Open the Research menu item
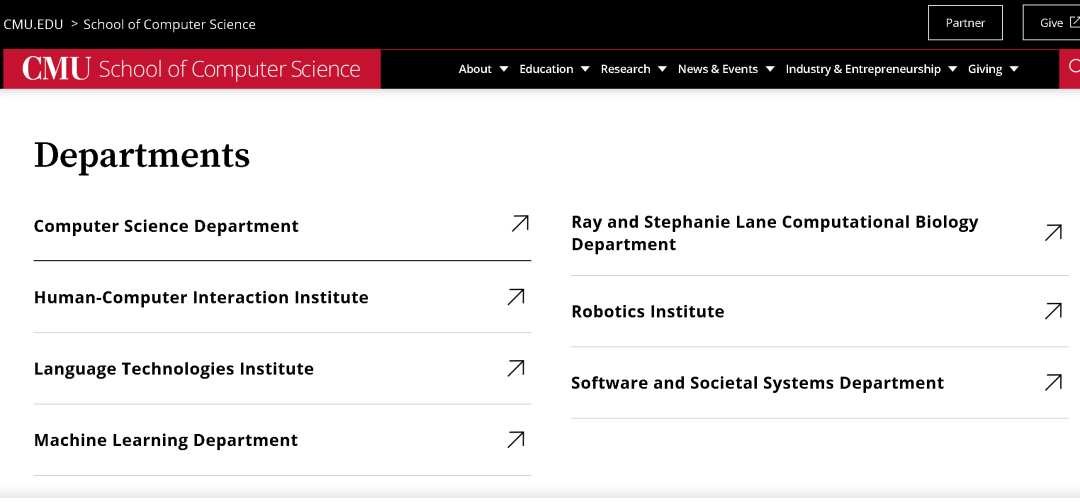Image resolution: width=1080 pixels, height=502 pixels. pos(625,69)
